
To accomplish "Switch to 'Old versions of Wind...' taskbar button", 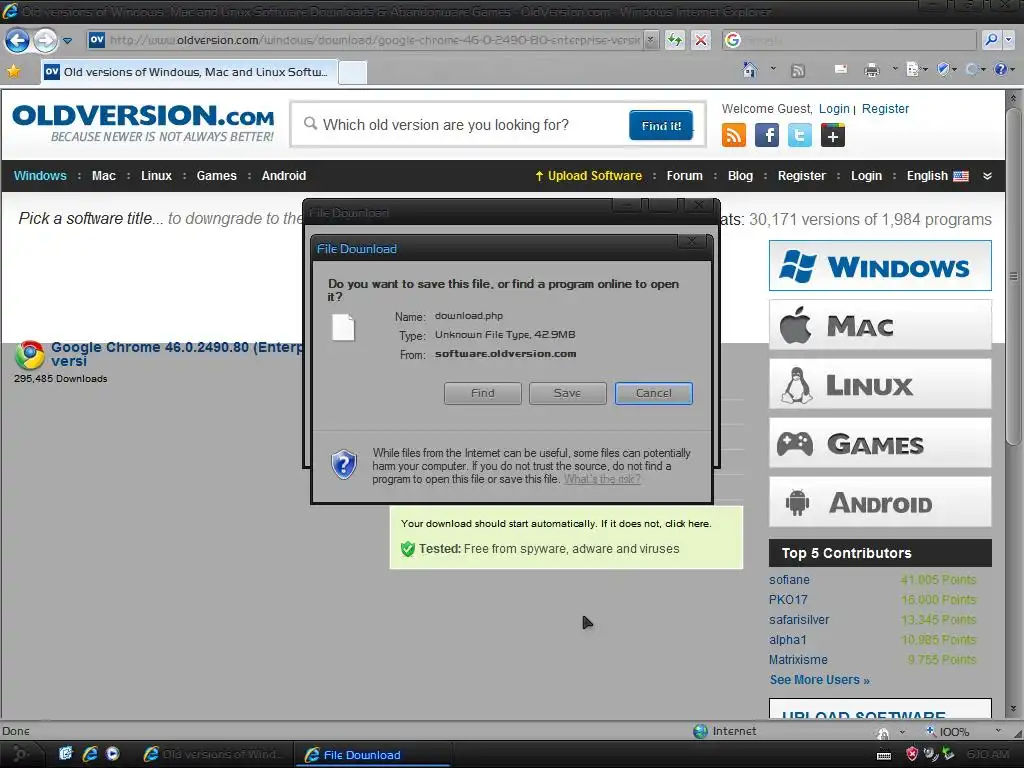I will [x=214, y=754].
